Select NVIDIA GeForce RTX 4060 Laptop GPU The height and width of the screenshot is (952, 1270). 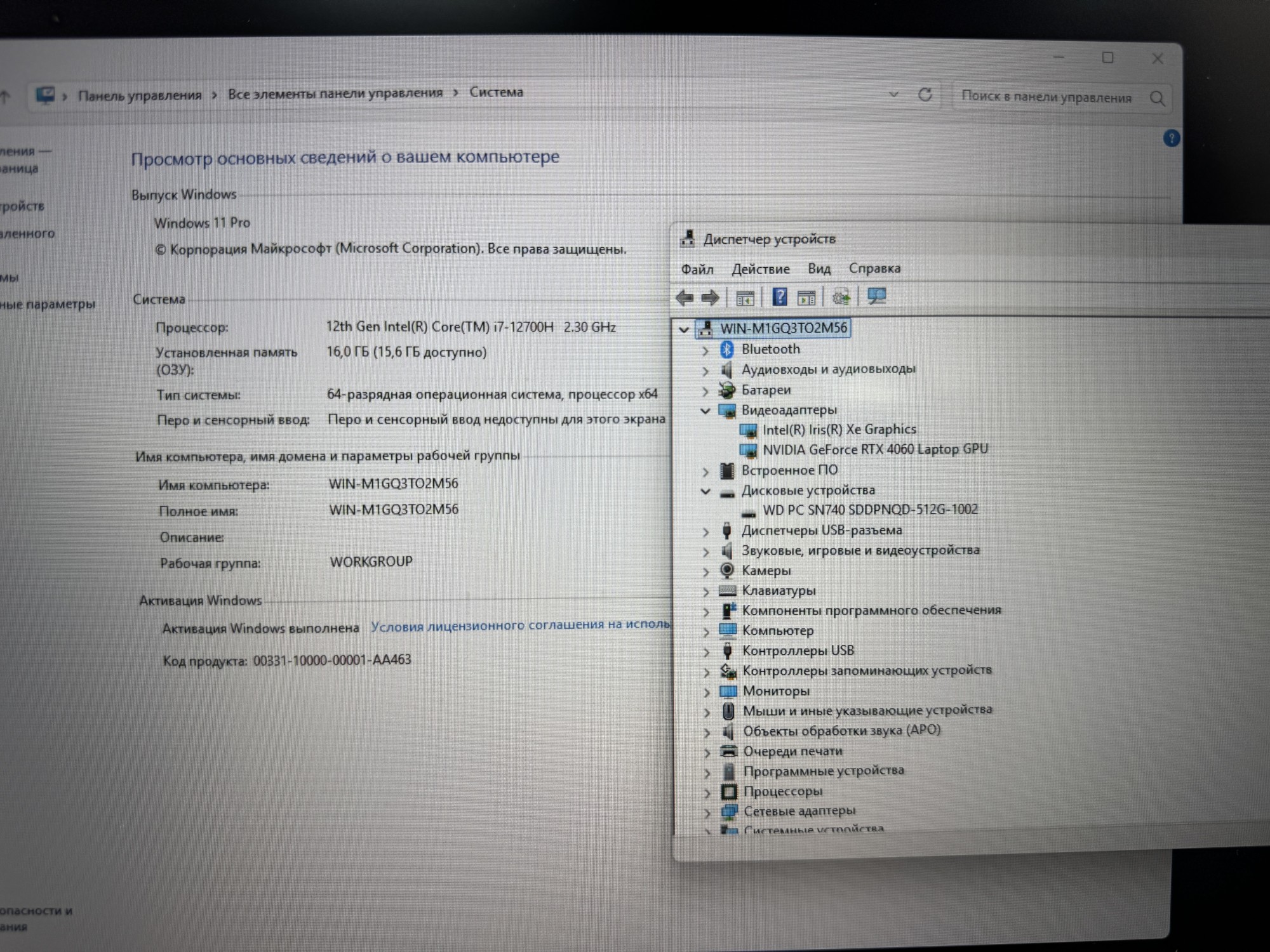click(874, 449)
